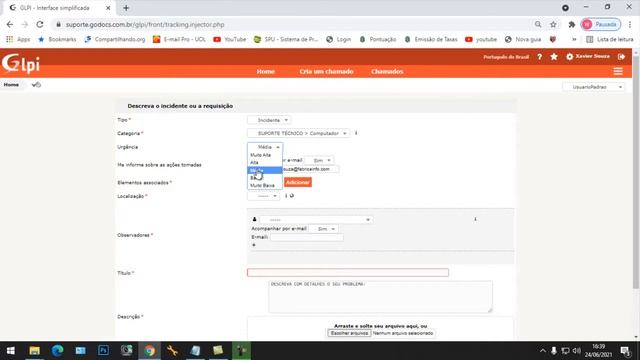Click Observadores E-mail input field
Viewport: 640px width, 360px height.
click(307, 237)
